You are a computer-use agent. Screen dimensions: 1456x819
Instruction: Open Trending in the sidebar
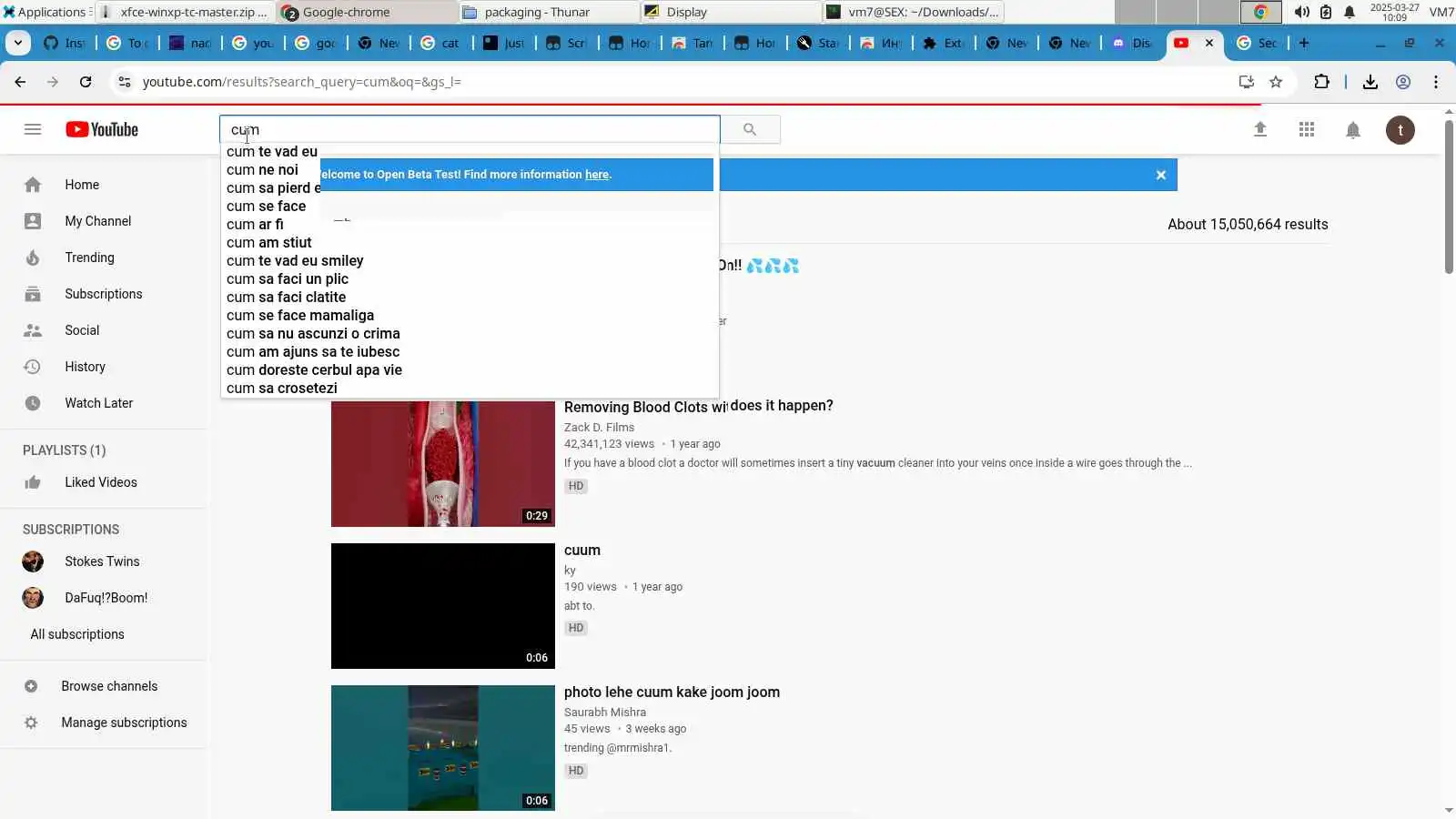click(104, 258)
